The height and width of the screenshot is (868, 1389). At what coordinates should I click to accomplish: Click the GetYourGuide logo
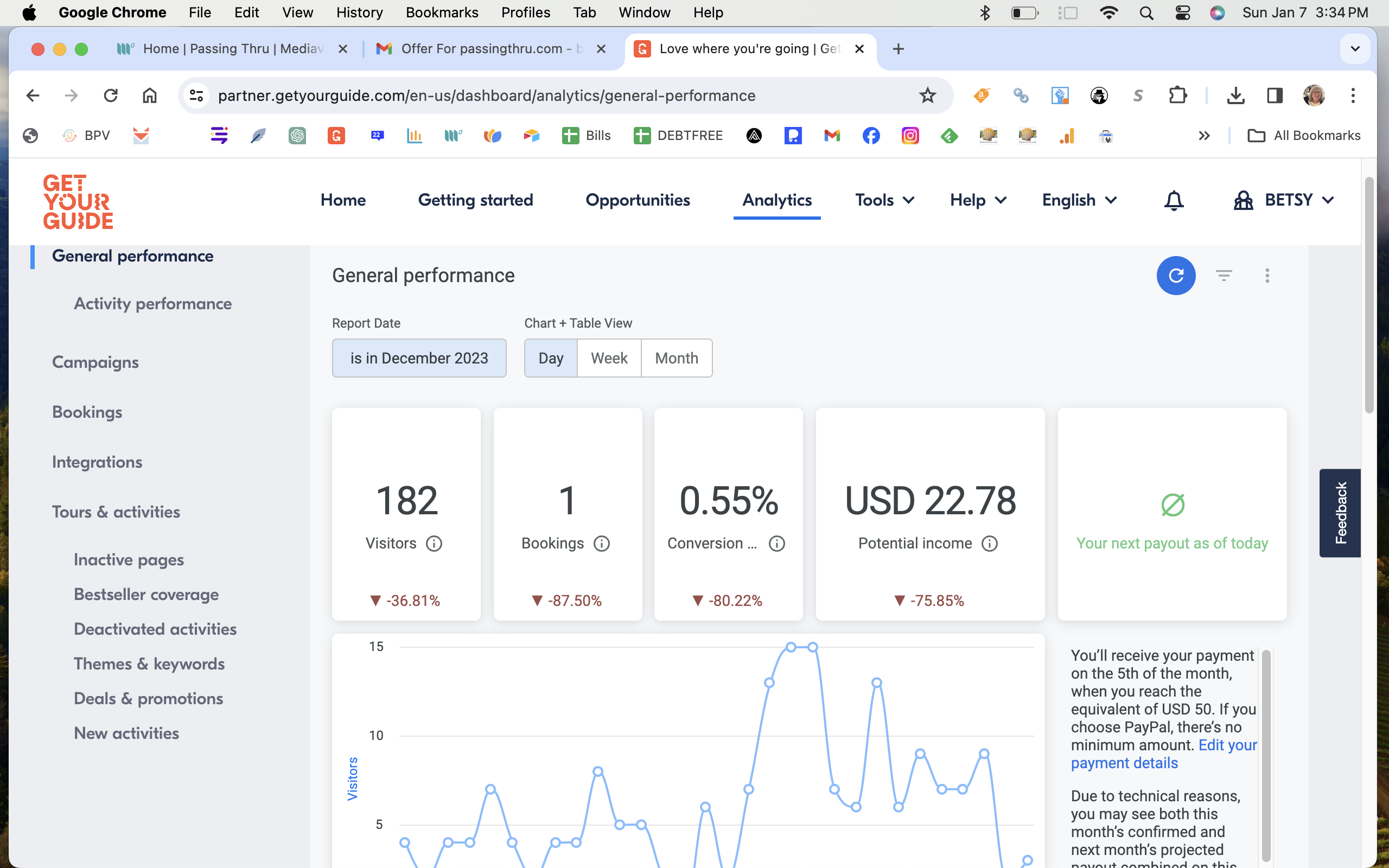pyautogui.click(x=78, y=201)
